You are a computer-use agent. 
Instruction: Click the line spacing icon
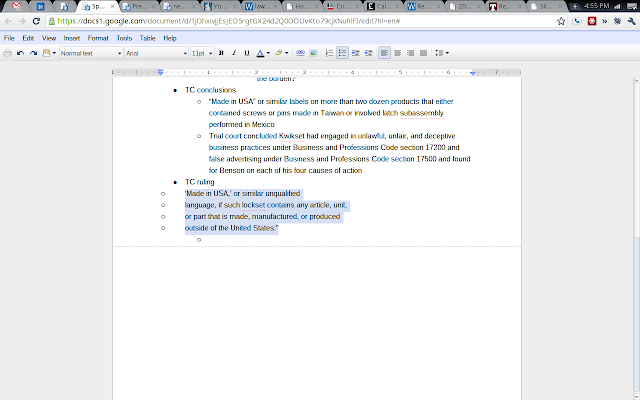pos(439,53)
